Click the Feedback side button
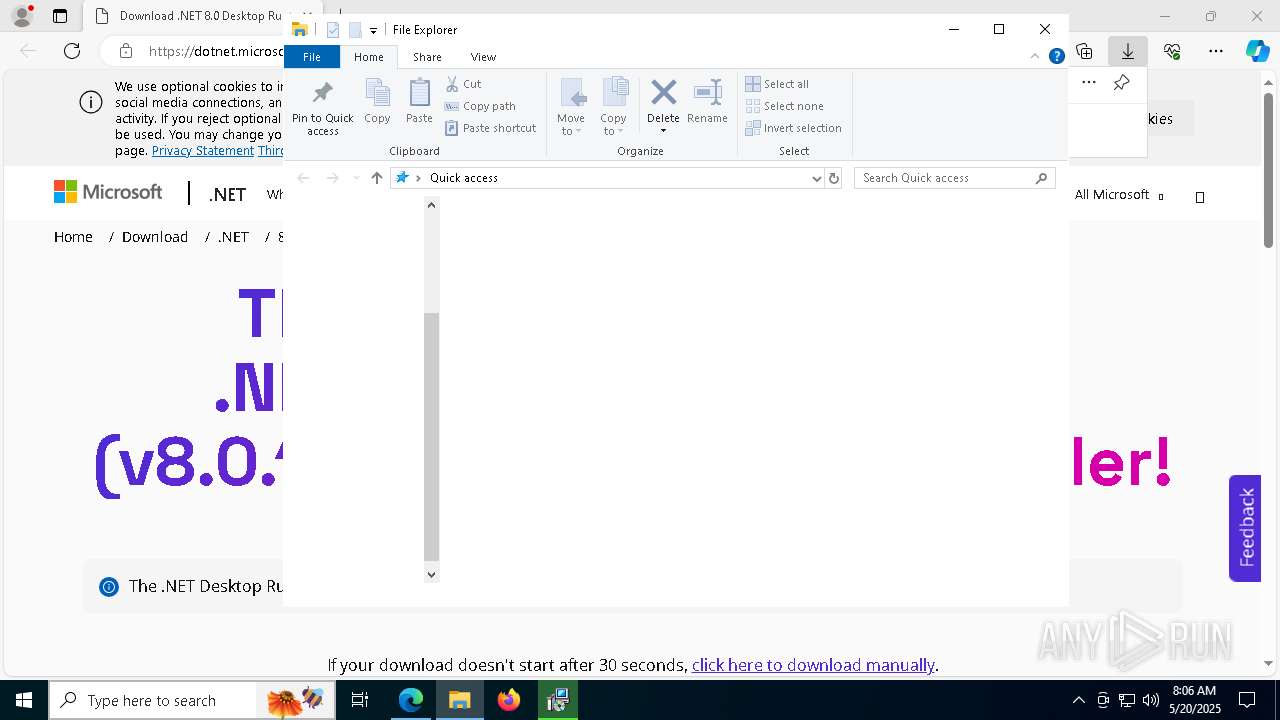The height and width of the screenshot is (720, 1280). click(1245, 528)
